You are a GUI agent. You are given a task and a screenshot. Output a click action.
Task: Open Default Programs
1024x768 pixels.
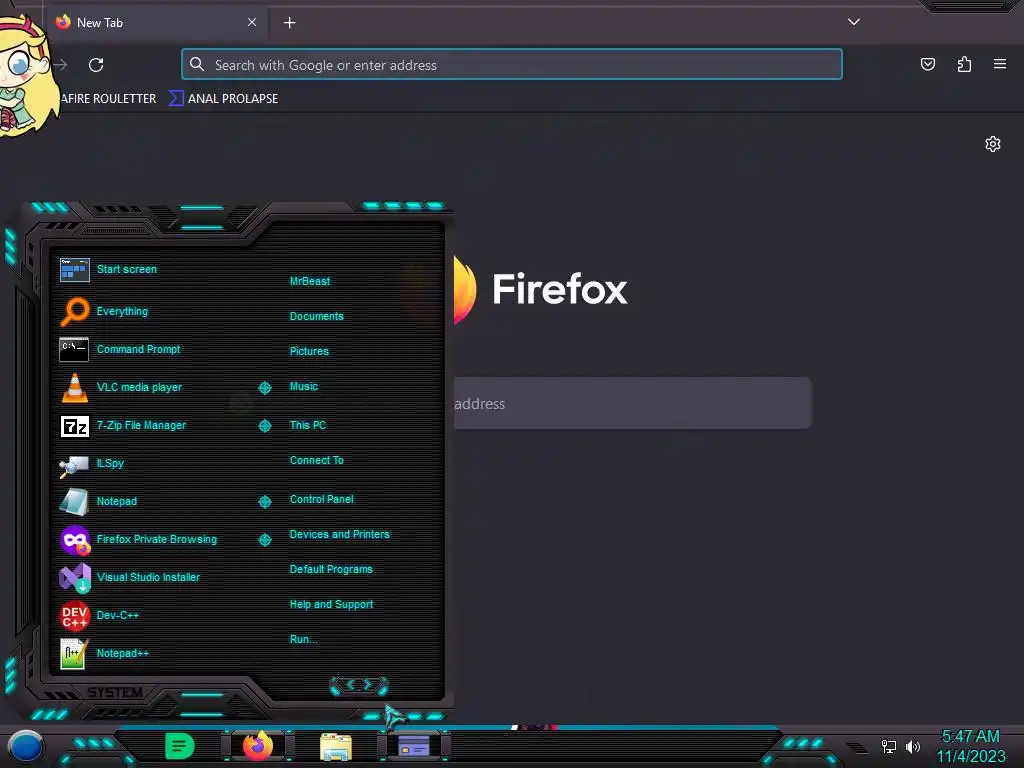[330, 569]
